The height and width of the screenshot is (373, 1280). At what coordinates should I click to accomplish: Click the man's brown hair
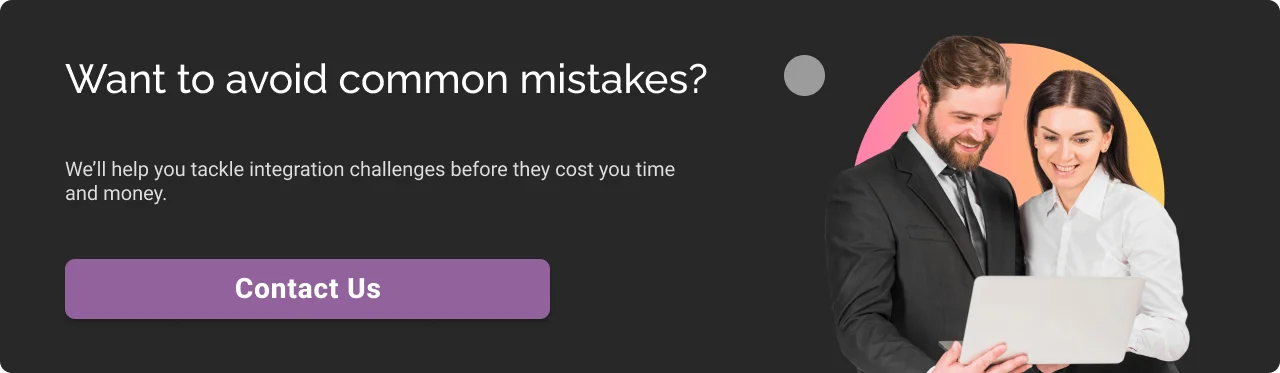pos(964,62)
